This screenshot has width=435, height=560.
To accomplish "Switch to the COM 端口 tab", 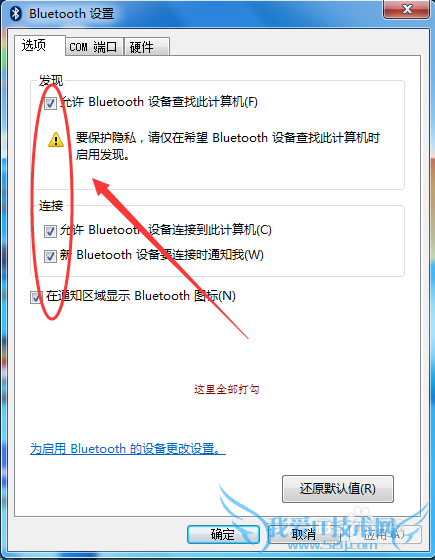I will point(94,47).
